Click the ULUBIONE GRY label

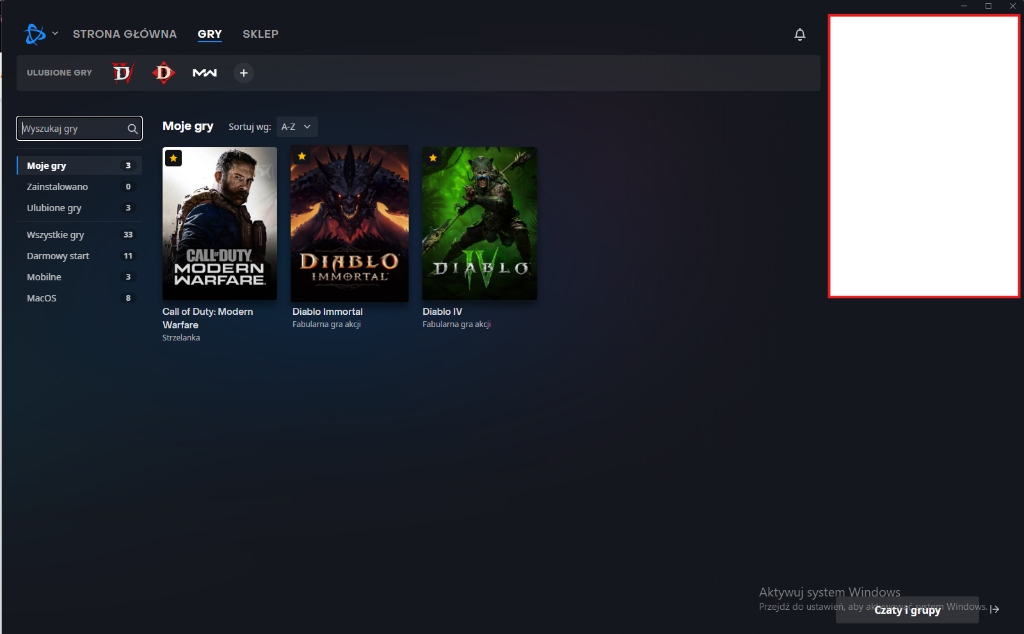[59, 72]
